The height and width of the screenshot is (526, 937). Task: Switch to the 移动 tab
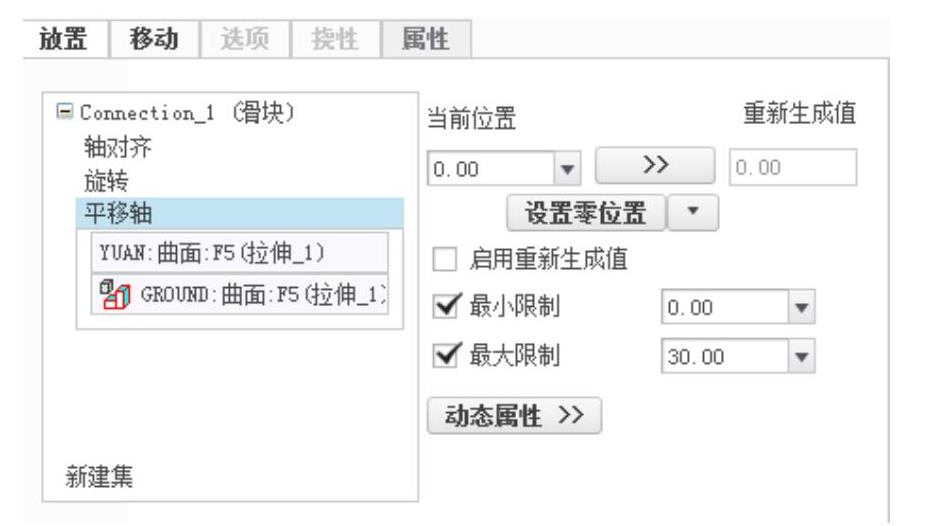pyautogui.click(x=155, y=39)
